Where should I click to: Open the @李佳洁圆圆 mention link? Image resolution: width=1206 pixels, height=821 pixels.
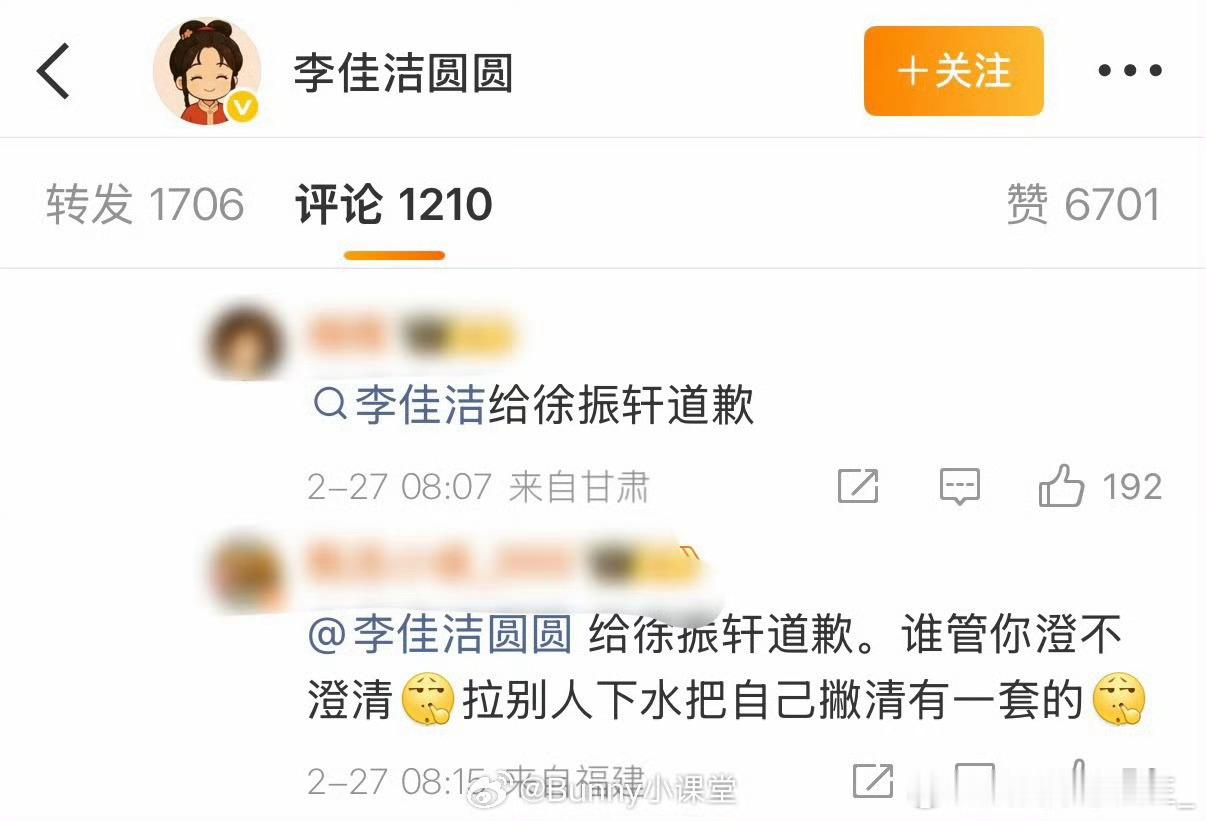pos(440,635)
